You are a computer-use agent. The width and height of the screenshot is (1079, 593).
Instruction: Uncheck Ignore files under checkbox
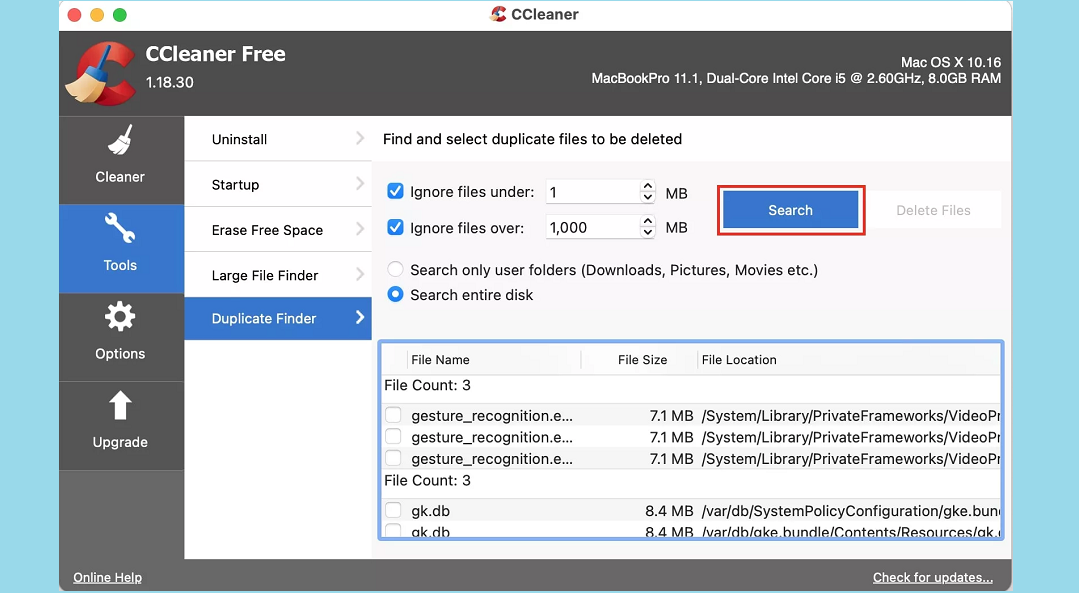[x=395, y=191]
